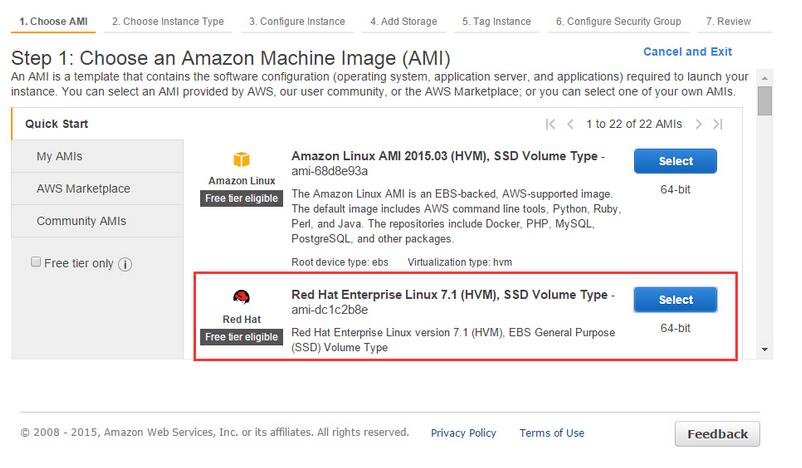Viewport: 802px width, 468px height.
Task: Click the AMI list scrollbar thumb
Action: tap(765, 101)
